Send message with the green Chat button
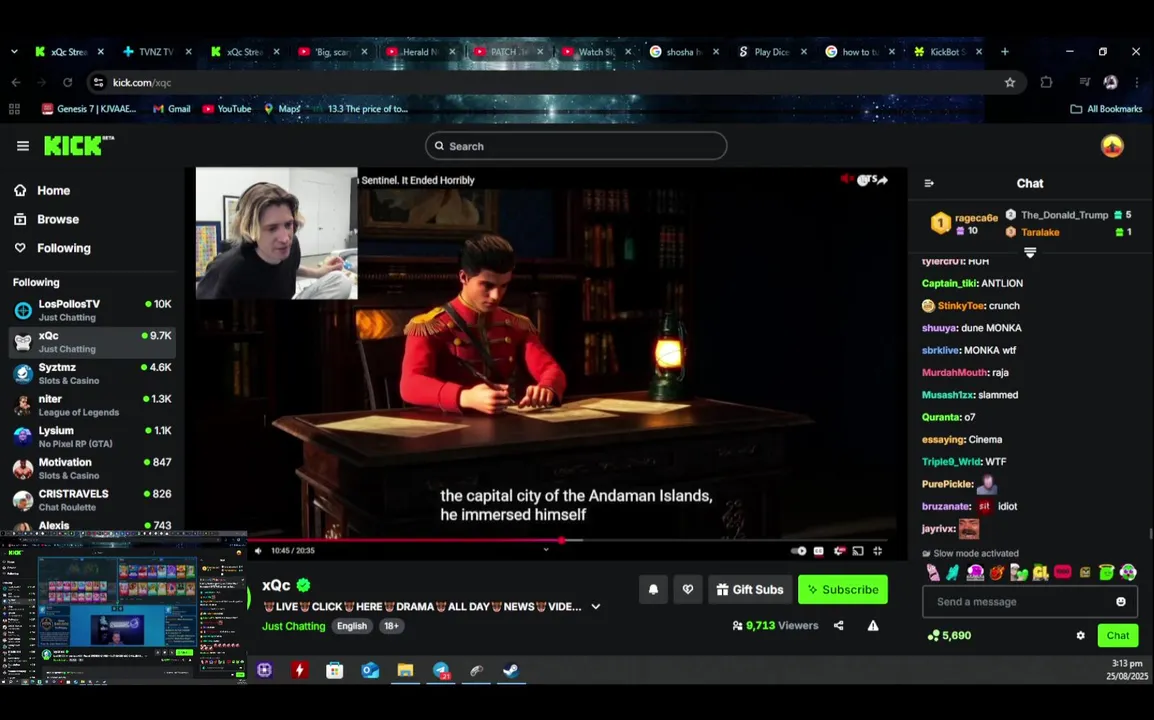Viewport: 1154px width, 720px height. click(x=1117, y=635)
